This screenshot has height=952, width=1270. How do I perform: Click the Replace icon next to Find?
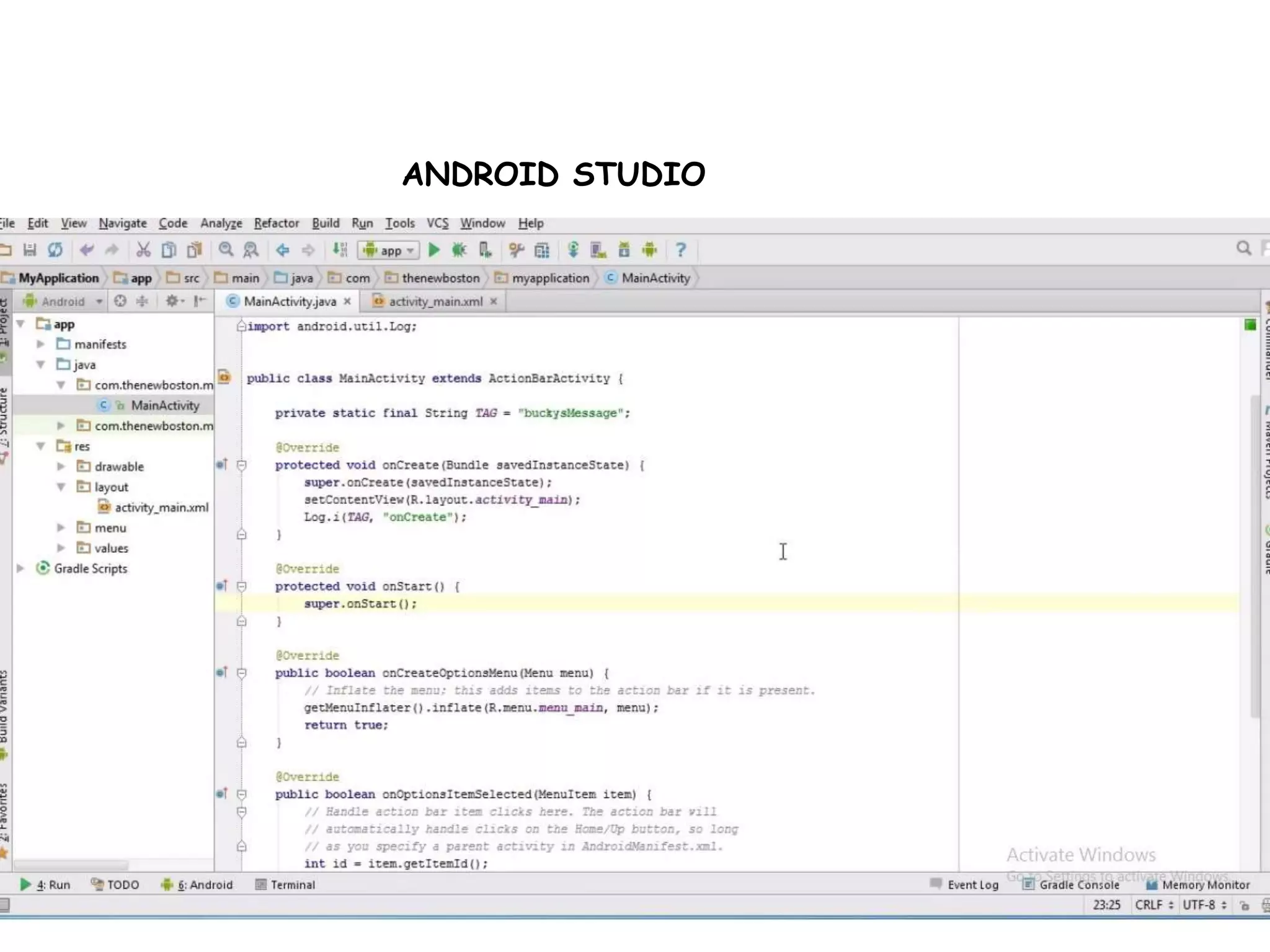click(251, 250)
